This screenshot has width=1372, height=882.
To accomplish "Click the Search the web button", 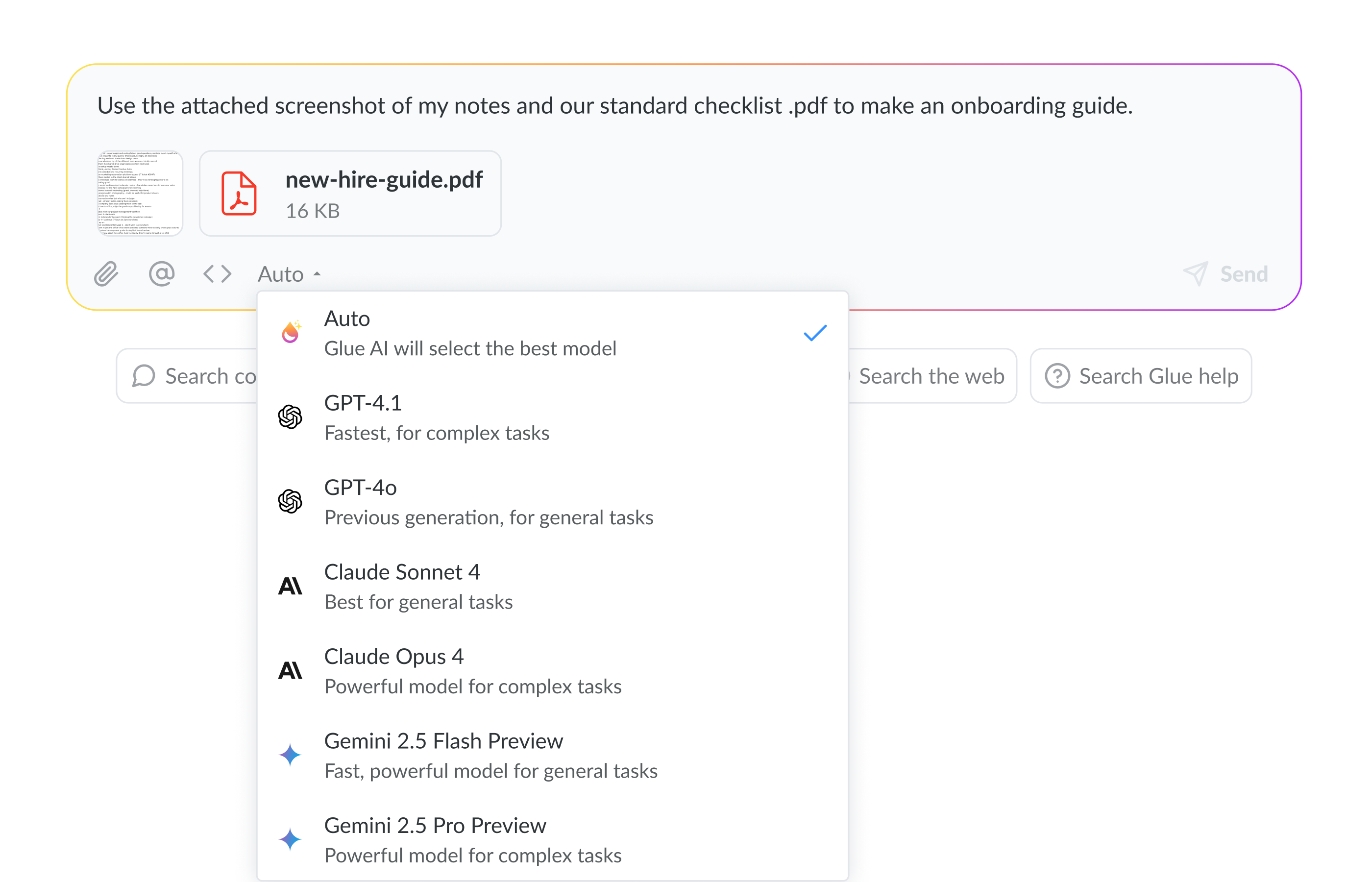I will tap(931, 376).
